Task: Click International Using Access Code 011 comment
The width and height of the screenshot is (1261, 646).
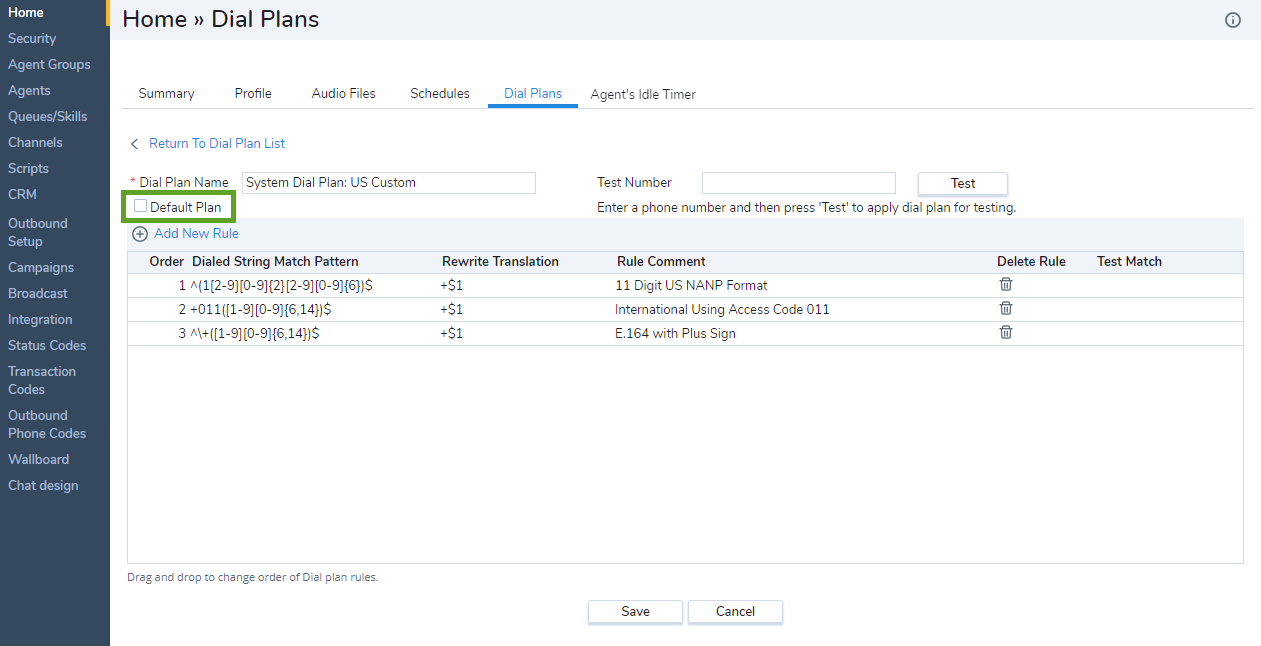Action: click(x=722, y=309)
